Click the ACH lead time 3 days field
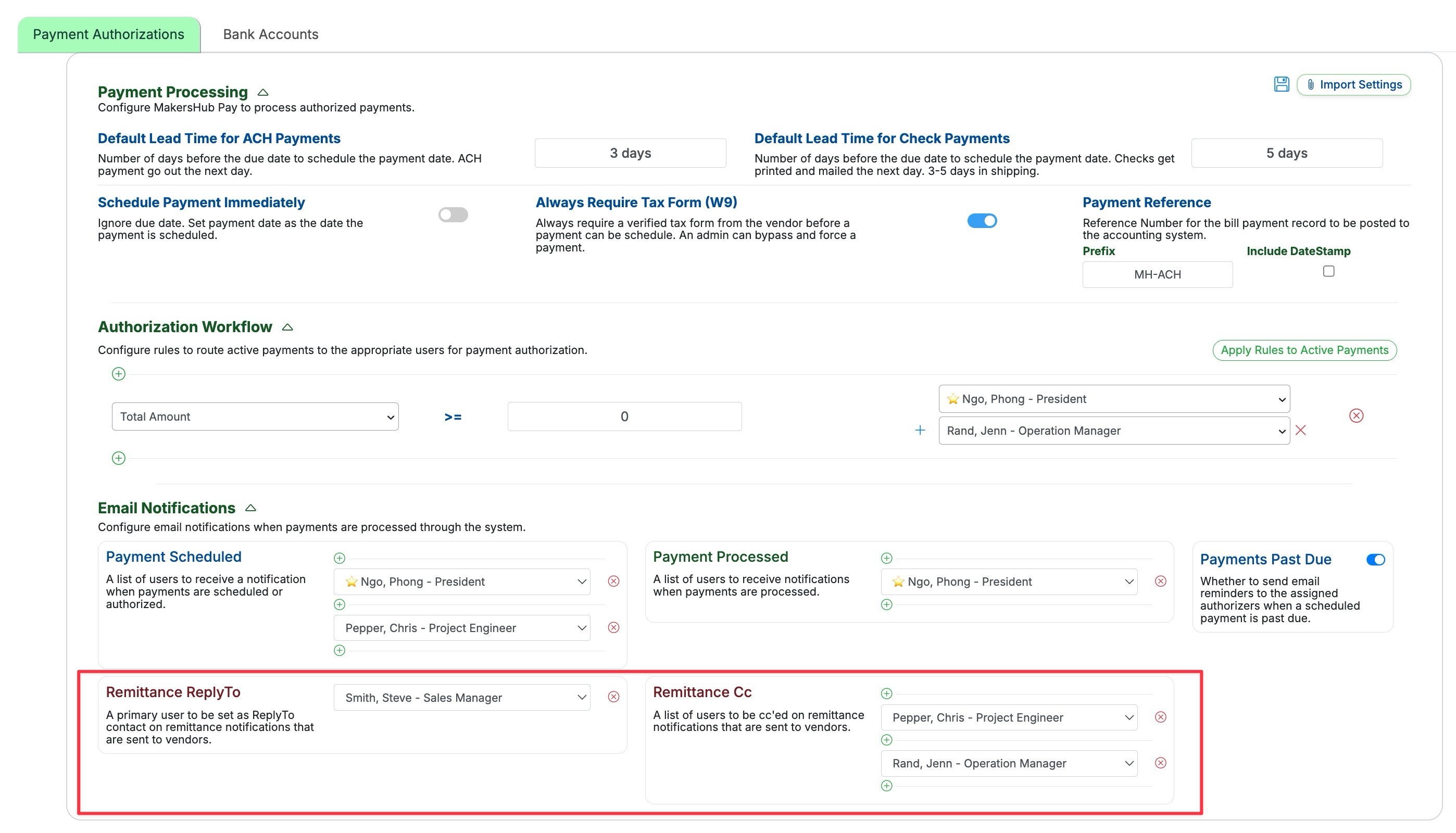The width and height of the screenshot is (1456, 833). point(630,154)
